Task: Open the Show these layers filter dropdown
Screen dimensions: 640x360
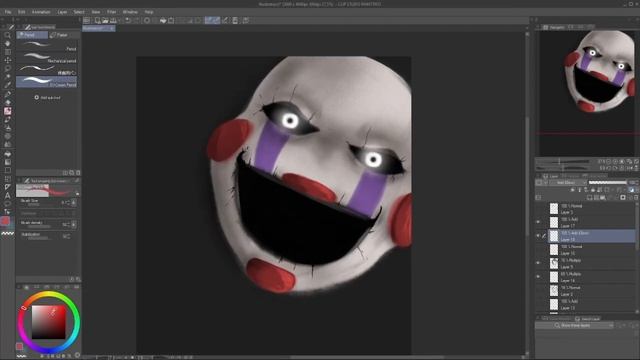Action: pos(575,325)
